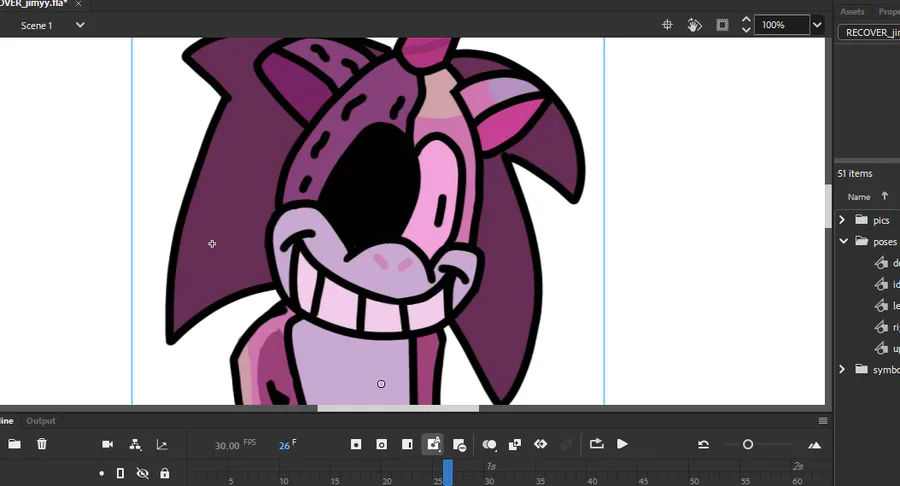Select the first symbol under poses
Image resolution: width=900 pixels, height=486 pixels.
click(x=886, y=263)
